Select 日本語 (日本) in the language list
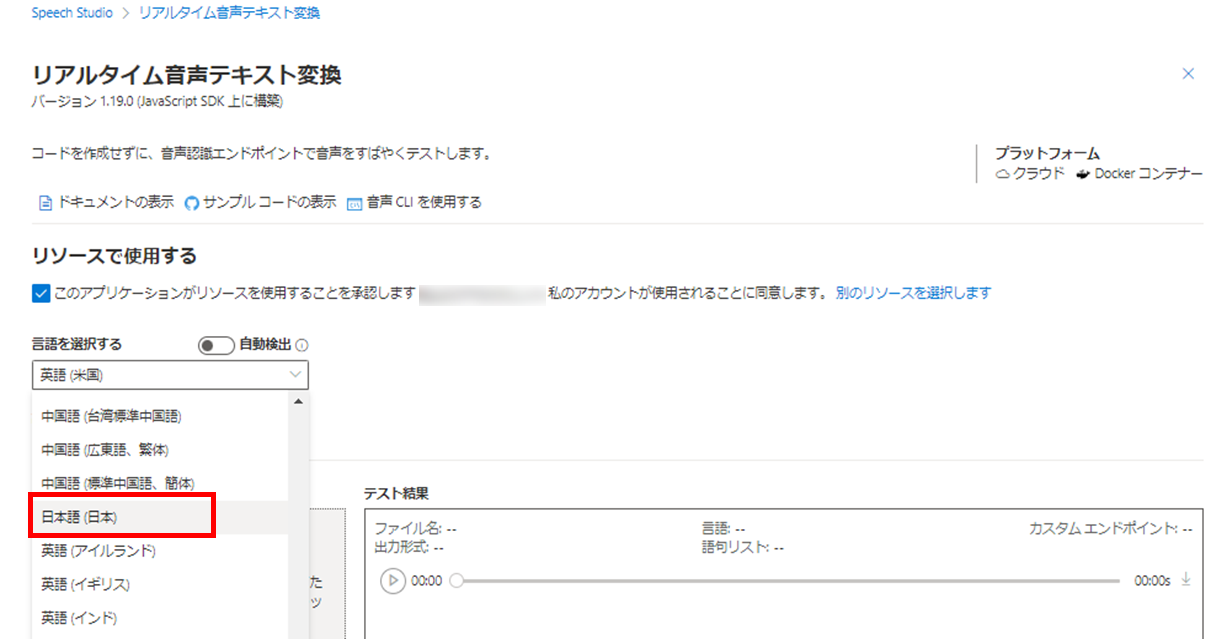 coord(160,516)
